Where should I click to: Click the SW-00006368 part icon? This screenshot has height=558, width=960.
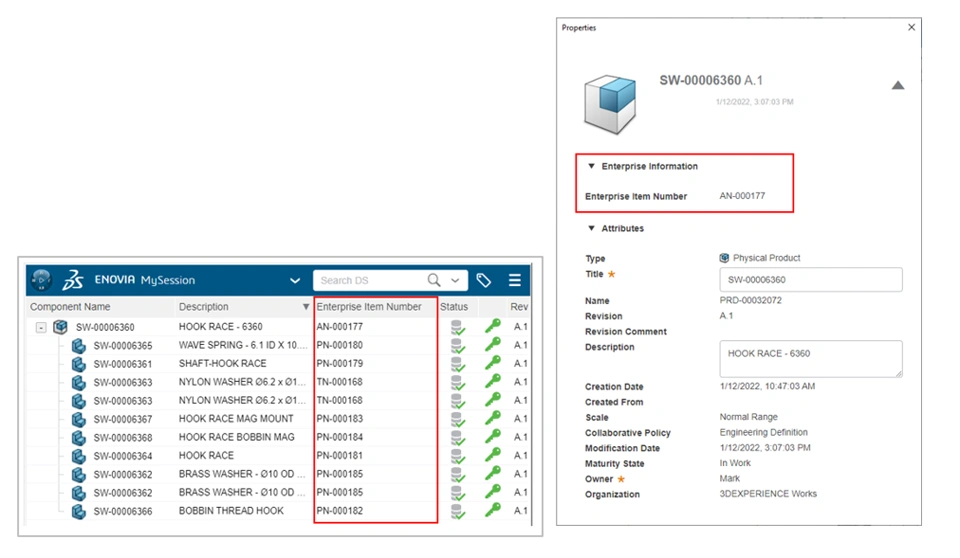[x=78, y=437]
